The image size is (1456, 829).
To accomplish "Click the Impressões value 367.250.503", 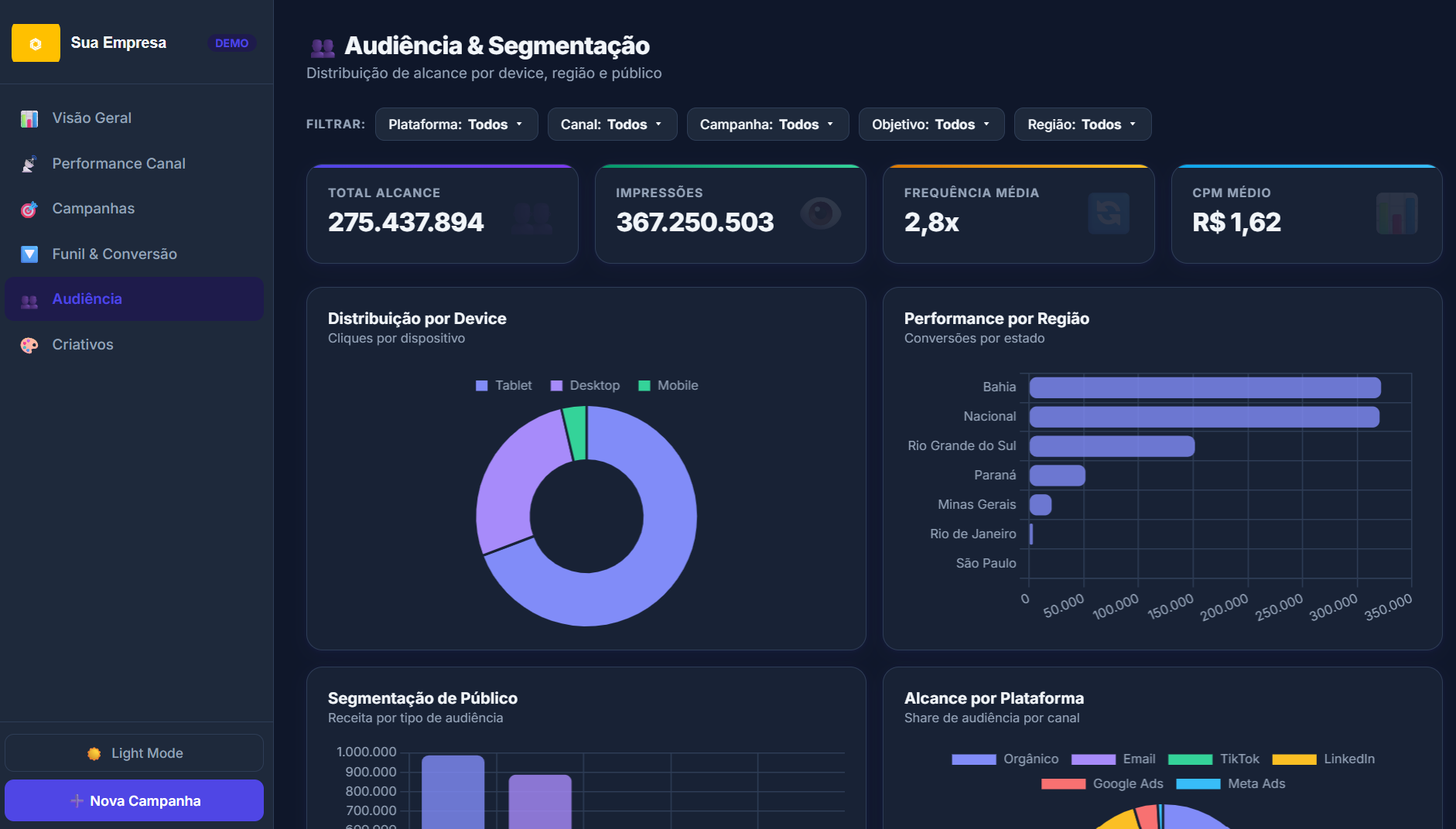I will [695, 223].
